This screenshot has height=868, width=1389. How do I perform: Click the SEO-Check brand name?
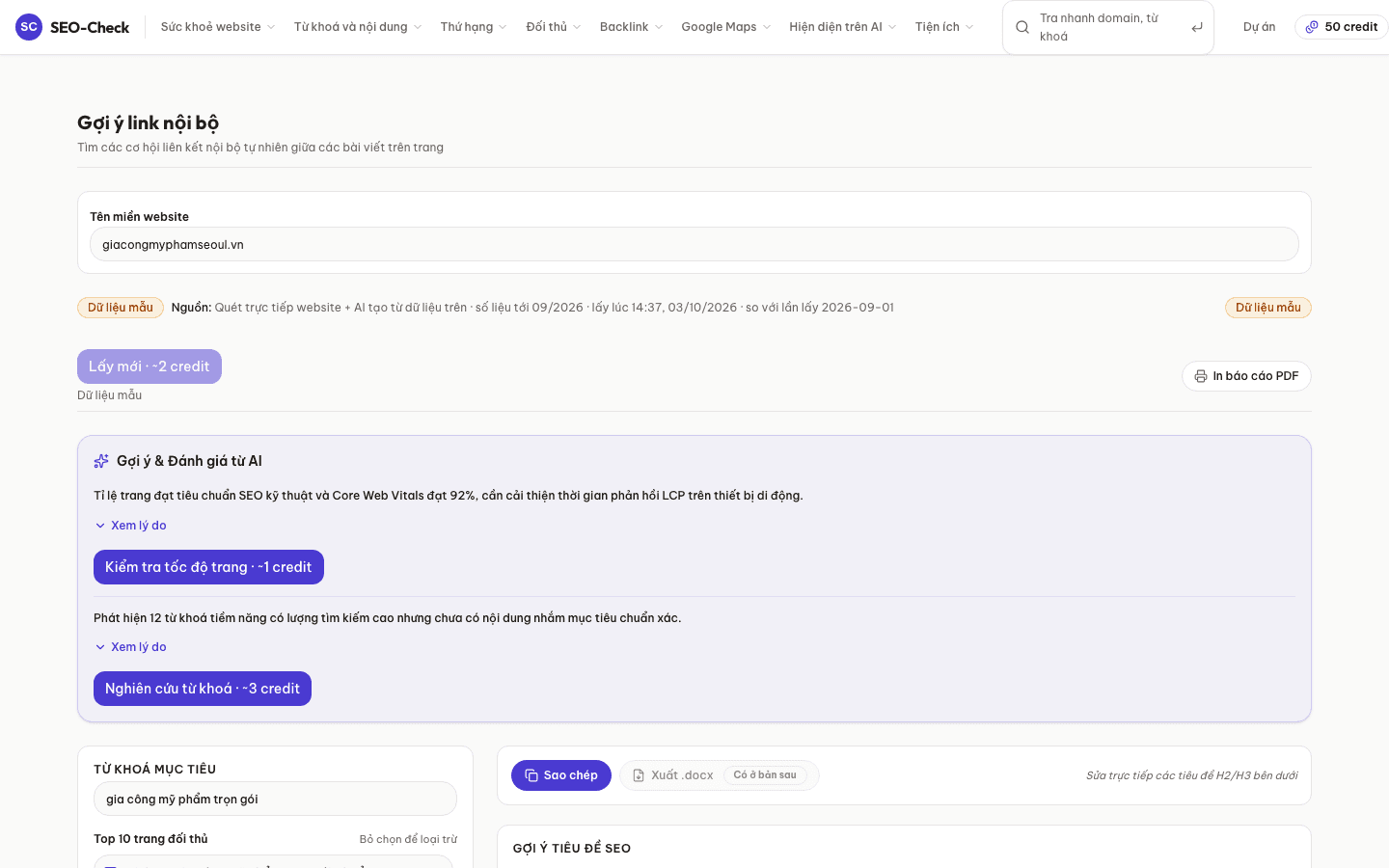tap(90, 27)
